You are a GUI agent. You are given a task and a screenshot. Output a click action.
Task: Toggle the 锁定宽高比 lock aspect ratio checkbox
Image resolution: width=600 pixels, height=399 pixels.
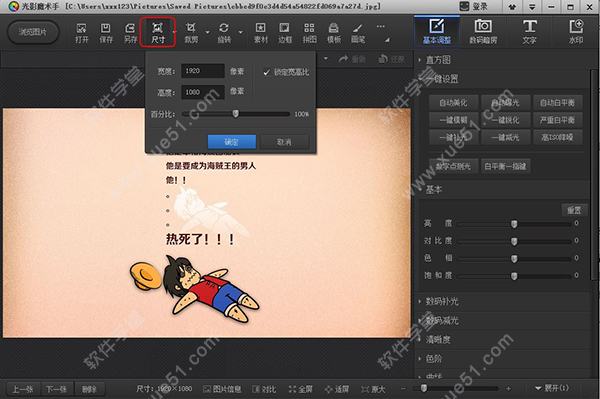267,72
